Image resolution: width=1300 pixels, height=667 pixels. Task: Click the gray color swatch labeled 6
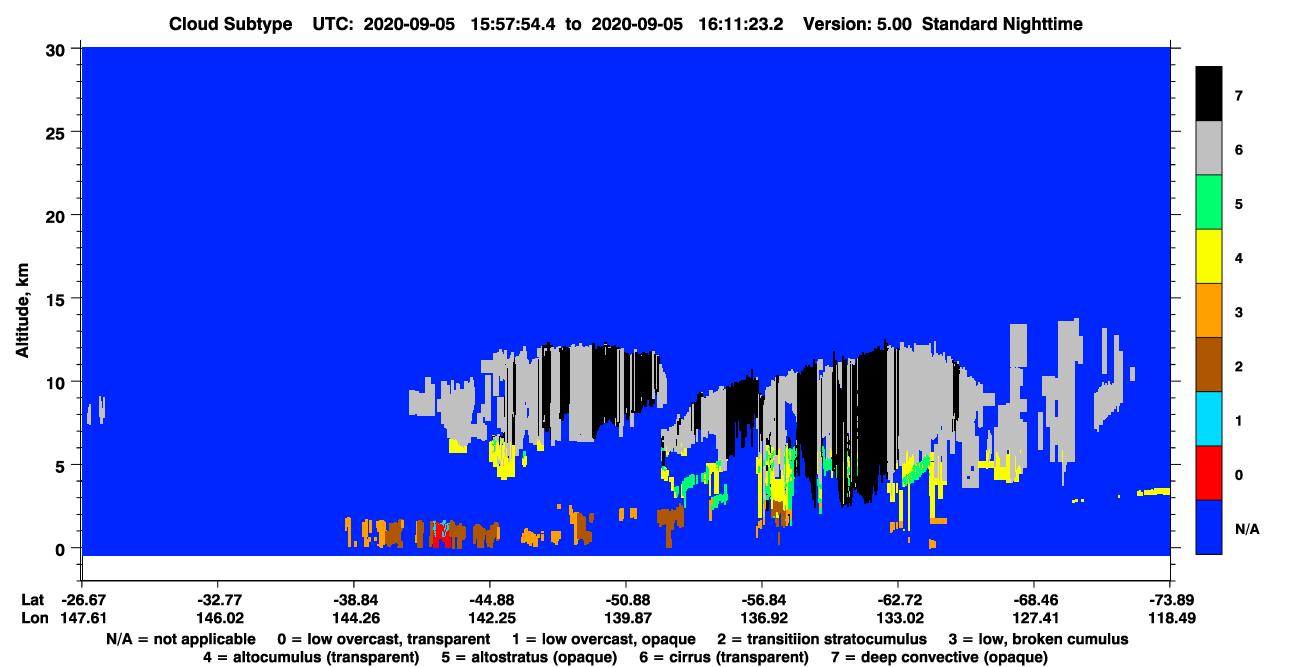pyautogui.click(x=1209, y=149)
